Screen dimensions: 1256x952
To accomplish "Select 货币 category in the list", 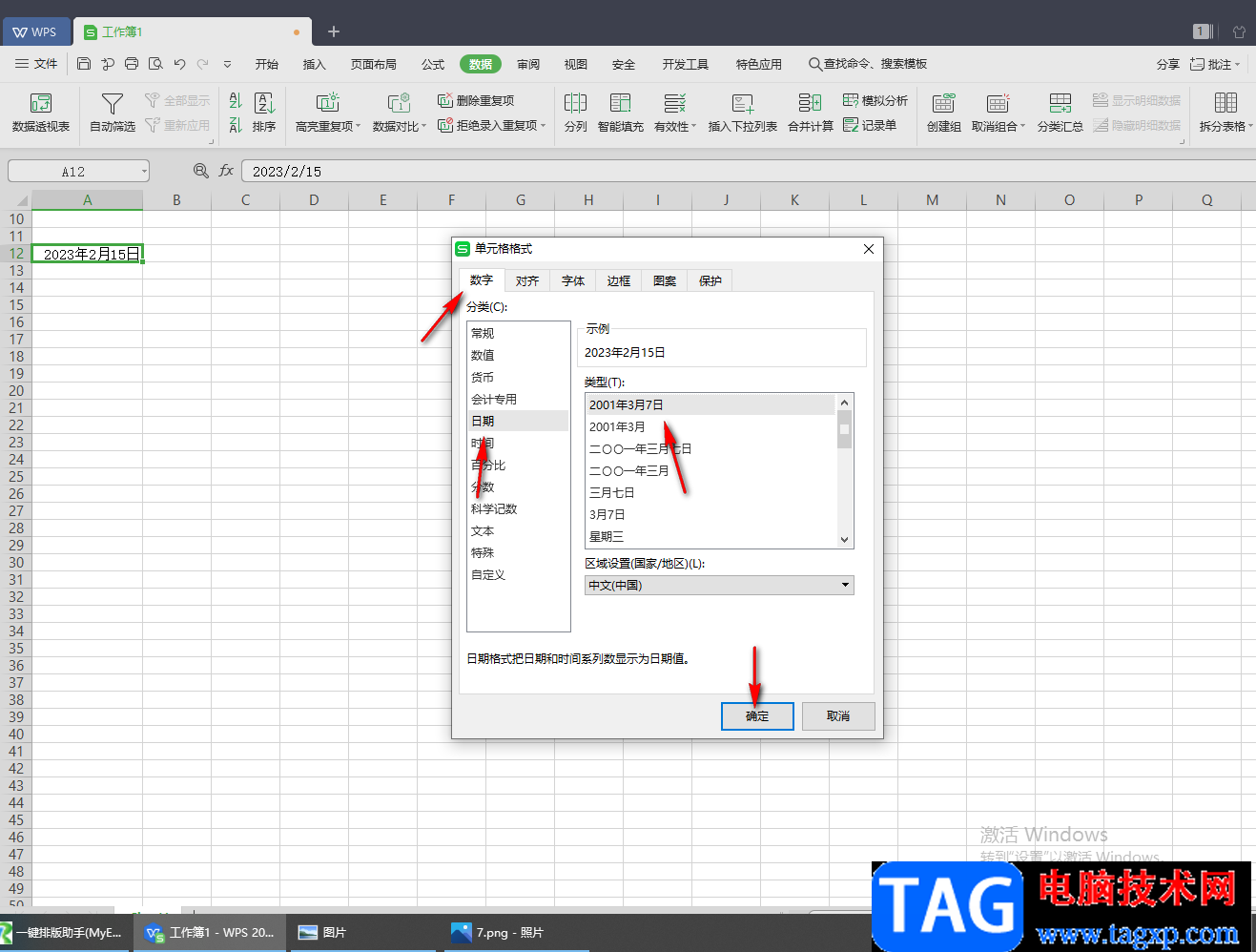I will [x=518, y=377].
